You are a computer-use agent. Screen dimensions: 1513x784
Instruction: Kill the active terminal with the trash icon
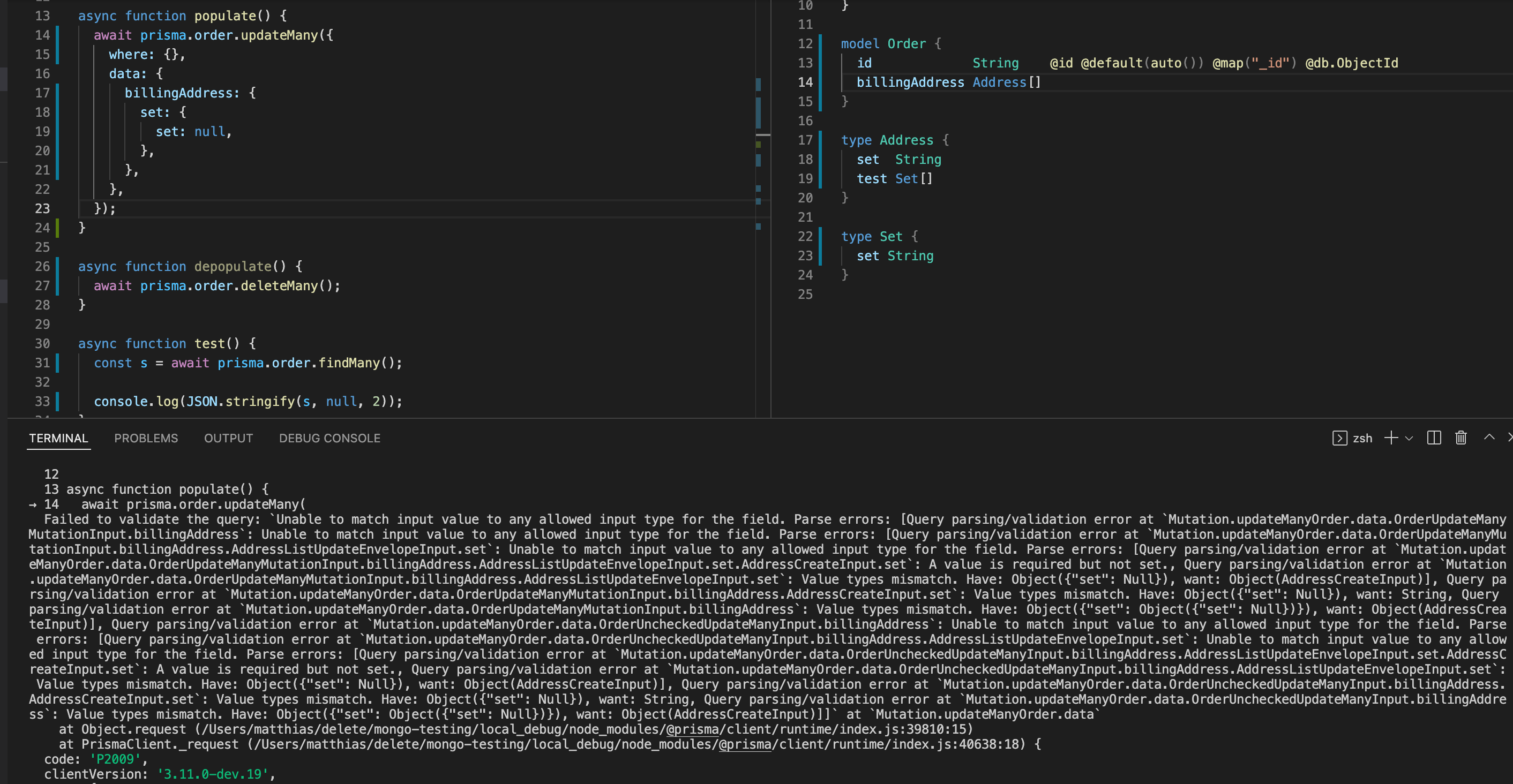(x=1460, y=438)
